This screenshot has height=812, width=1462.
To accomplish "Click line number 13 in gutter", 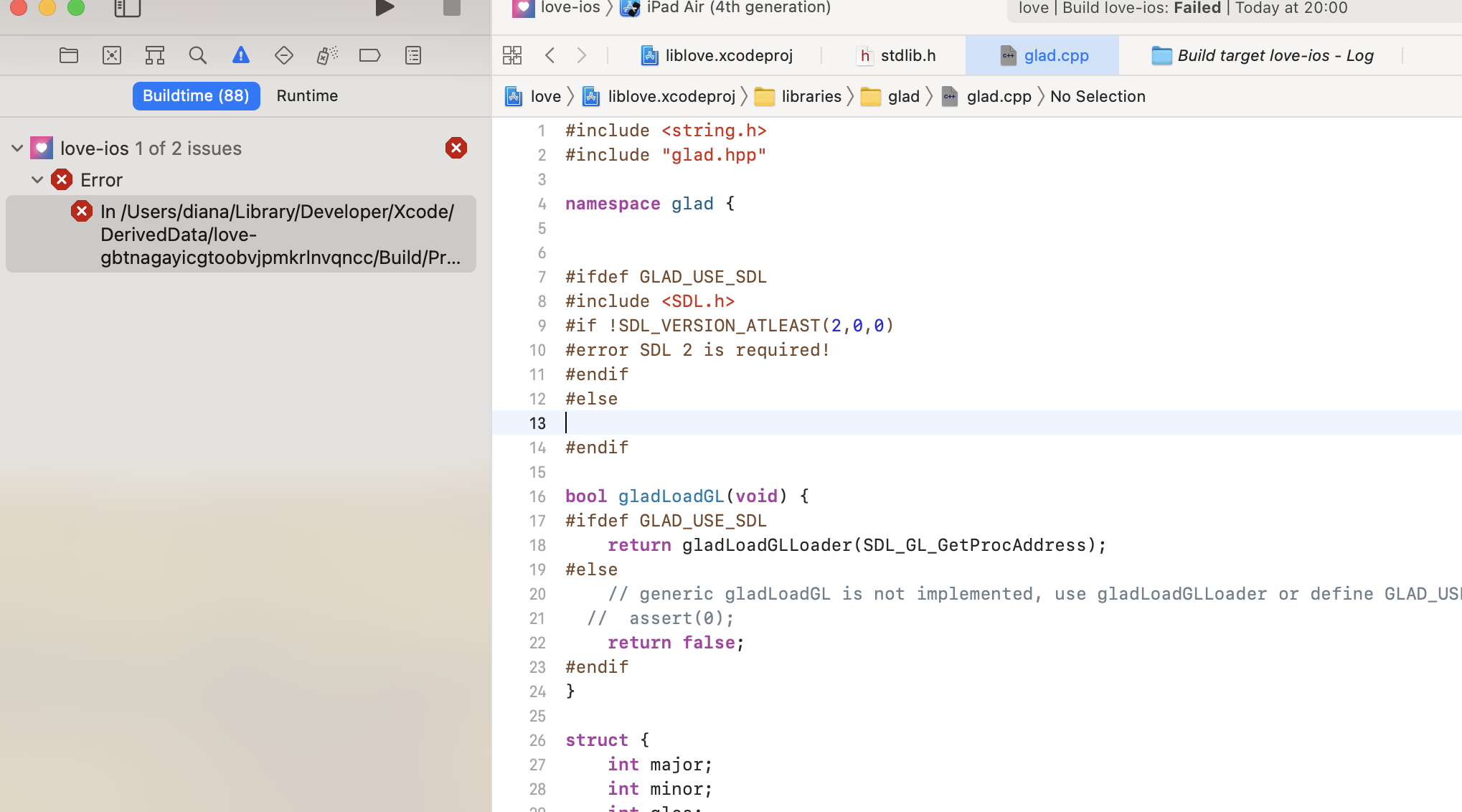I will click(537, 423).
